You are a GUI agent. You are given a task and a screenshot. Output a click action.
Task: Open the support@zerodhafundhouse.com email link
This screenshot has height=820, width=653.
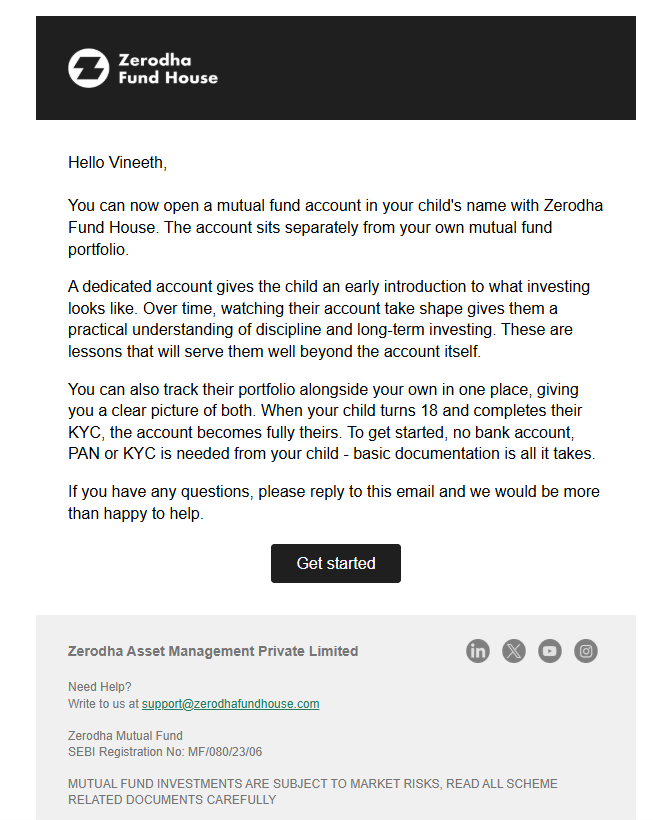point(231,704)
